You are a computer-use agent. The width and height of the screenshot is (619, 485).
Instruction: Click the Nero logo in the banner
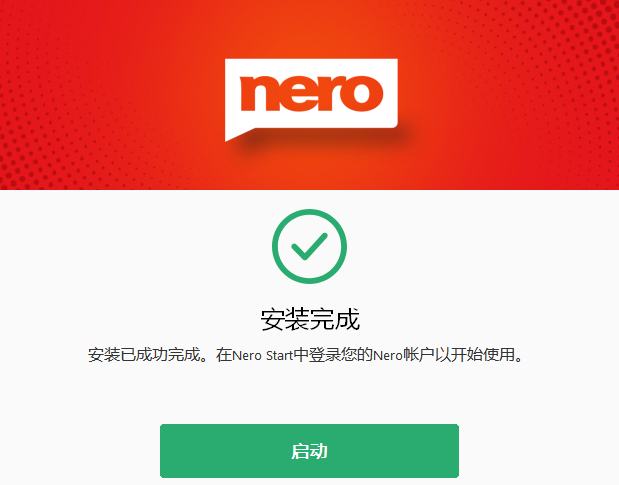coord(311,100)
